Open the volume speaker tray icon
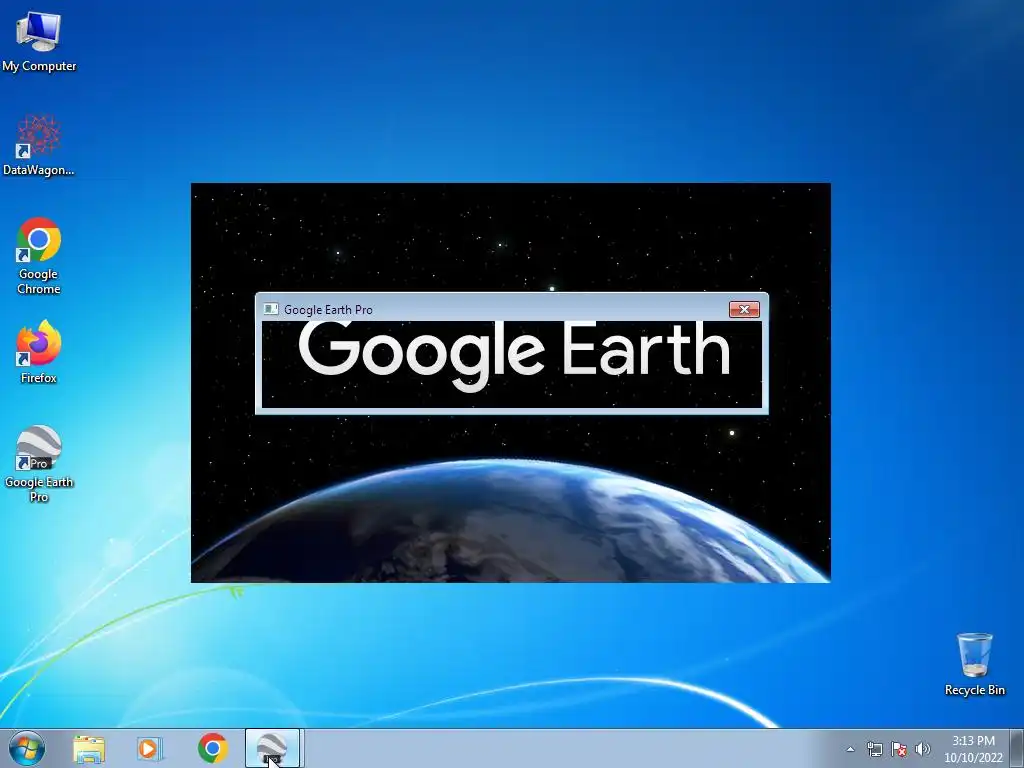The height and width of the screenshot is (768, 1024). [922, 749]
